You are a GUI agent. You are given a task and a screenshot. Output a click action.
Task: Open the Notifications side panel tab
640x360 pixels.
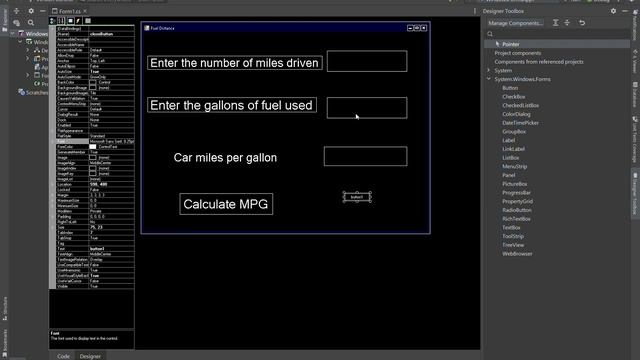click(x=635, y=25)
